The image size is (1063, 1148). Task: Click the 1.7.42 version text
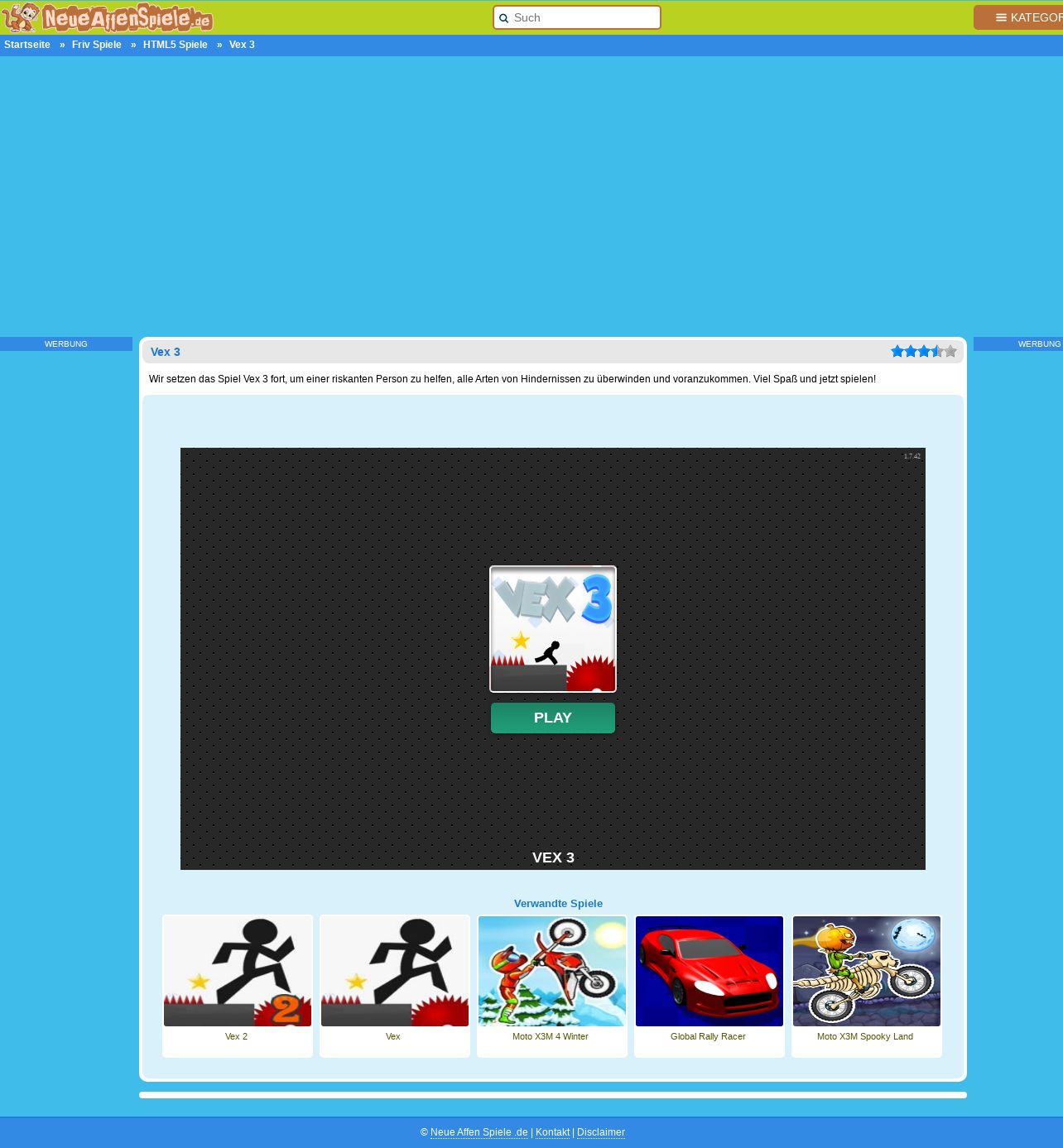coord(912,456)
